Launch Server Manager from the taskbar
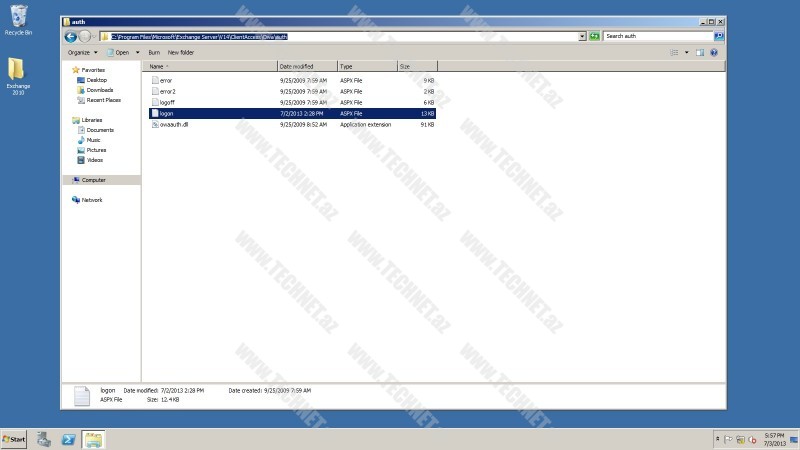 [x=44, y=439]
